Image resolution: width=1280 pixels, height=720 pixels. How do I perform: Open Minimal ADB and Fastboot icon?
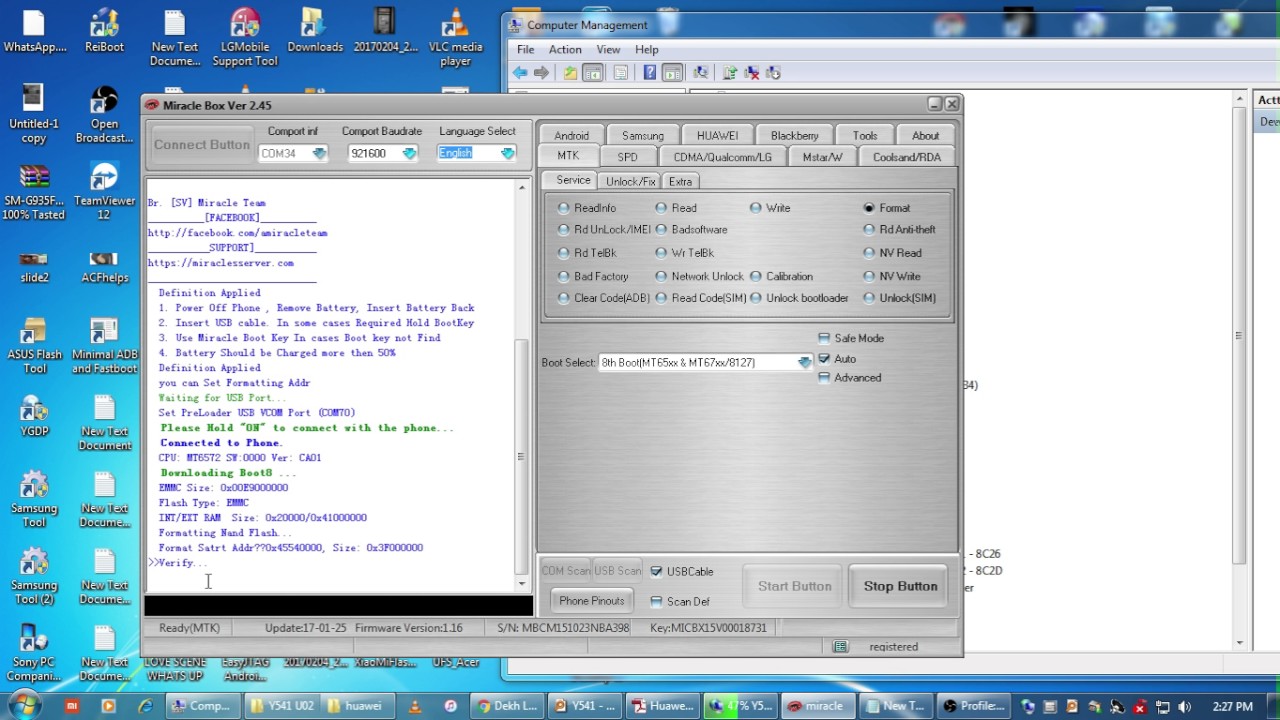(x=104, y=346)
